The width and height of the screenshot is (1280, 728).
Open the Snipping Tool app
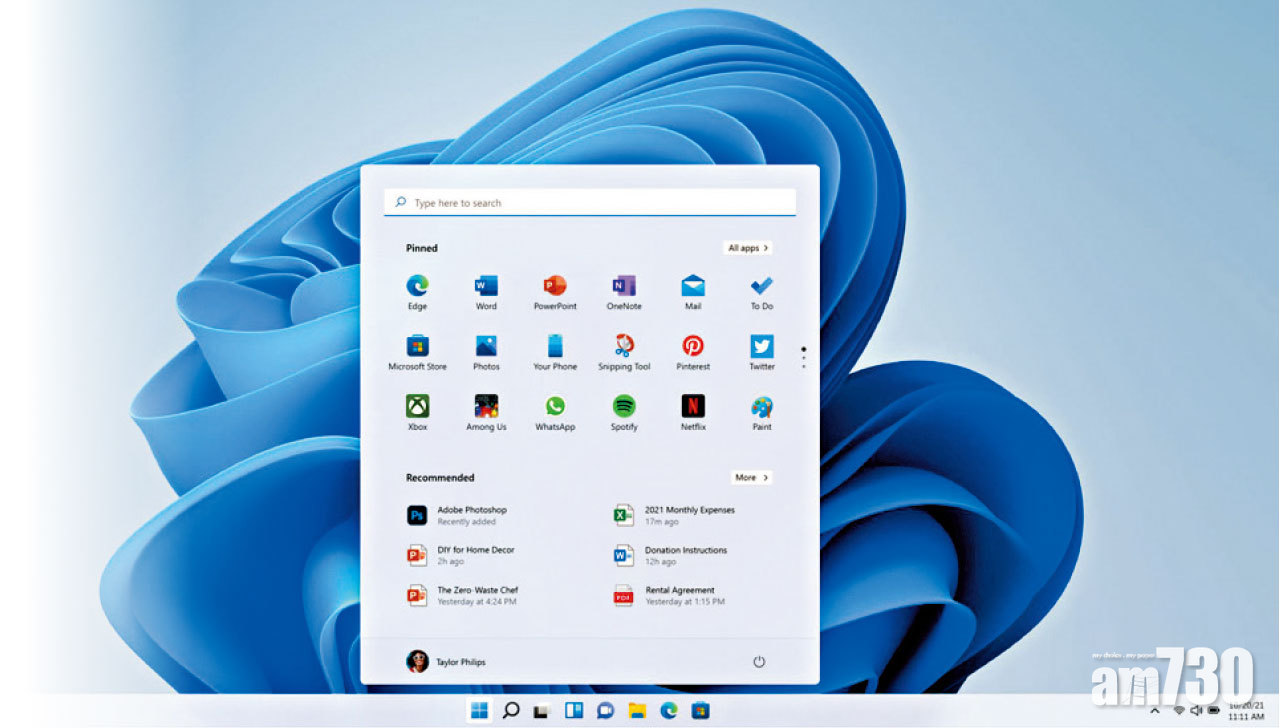tap(624, 347)
